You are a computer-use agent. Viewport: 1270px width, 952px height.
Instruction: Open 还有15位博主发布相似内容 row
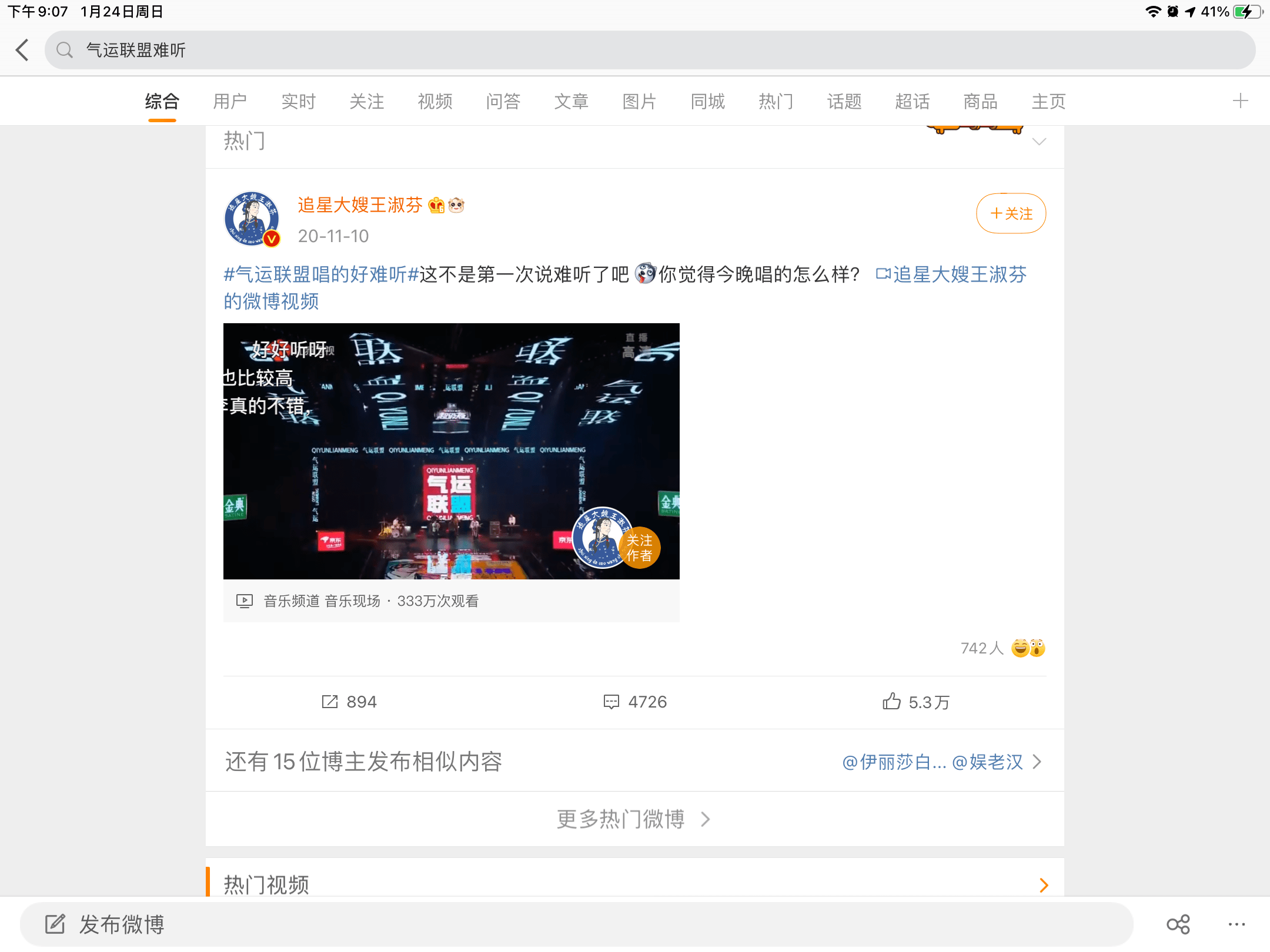tap(635, 762)
